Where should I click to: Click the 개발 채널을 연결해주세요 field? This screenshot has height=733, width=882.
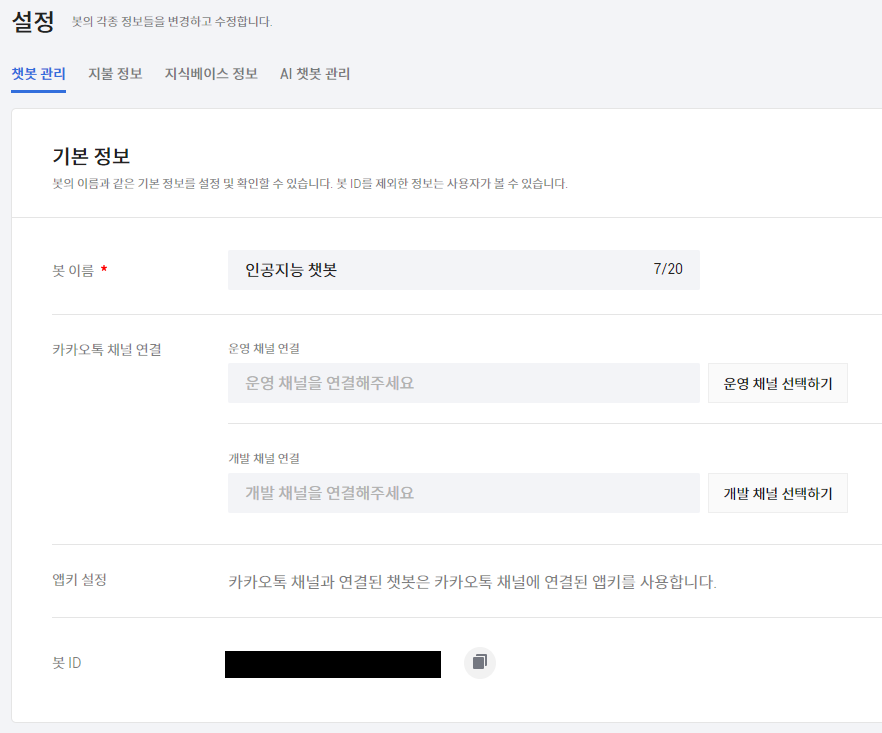[464, 493]
